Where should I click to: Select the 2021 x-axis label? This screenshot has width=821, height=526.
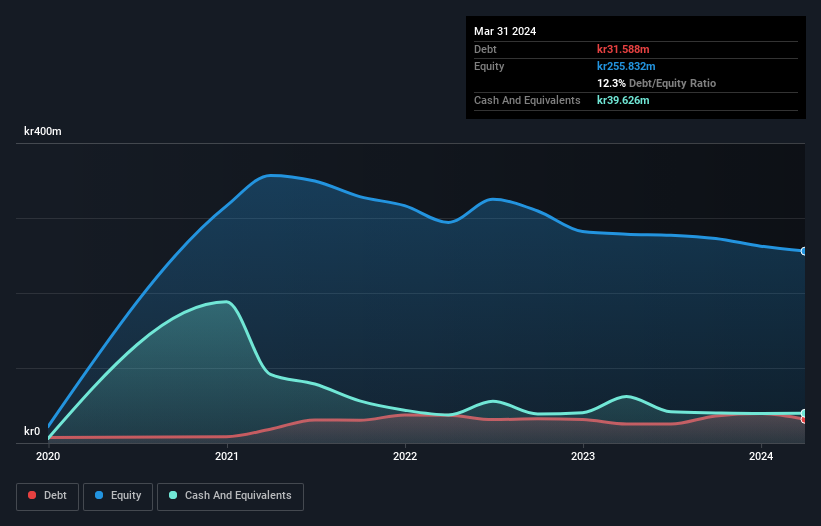click(227, 456)
